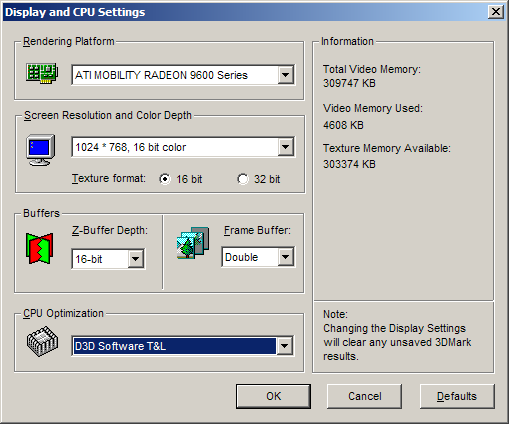Screen dimensions: 509x424
Task: Close the Display and CPU Settings dialog
Action: click(496, 12)
